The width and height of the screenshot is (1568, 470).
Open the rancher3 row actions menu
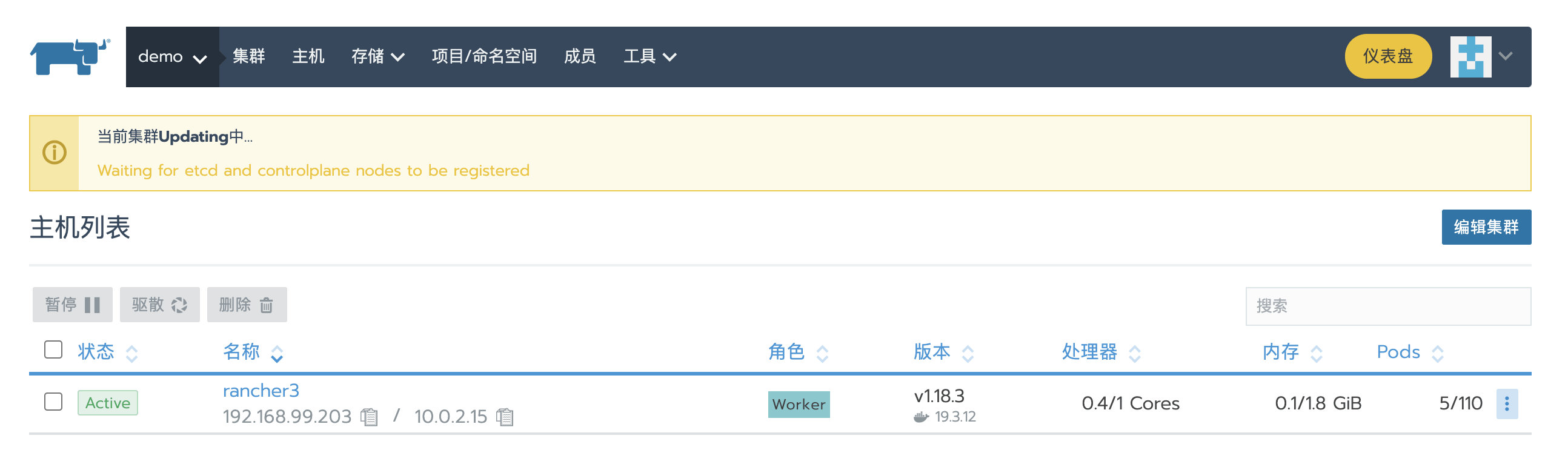[x=1507, y=403]
